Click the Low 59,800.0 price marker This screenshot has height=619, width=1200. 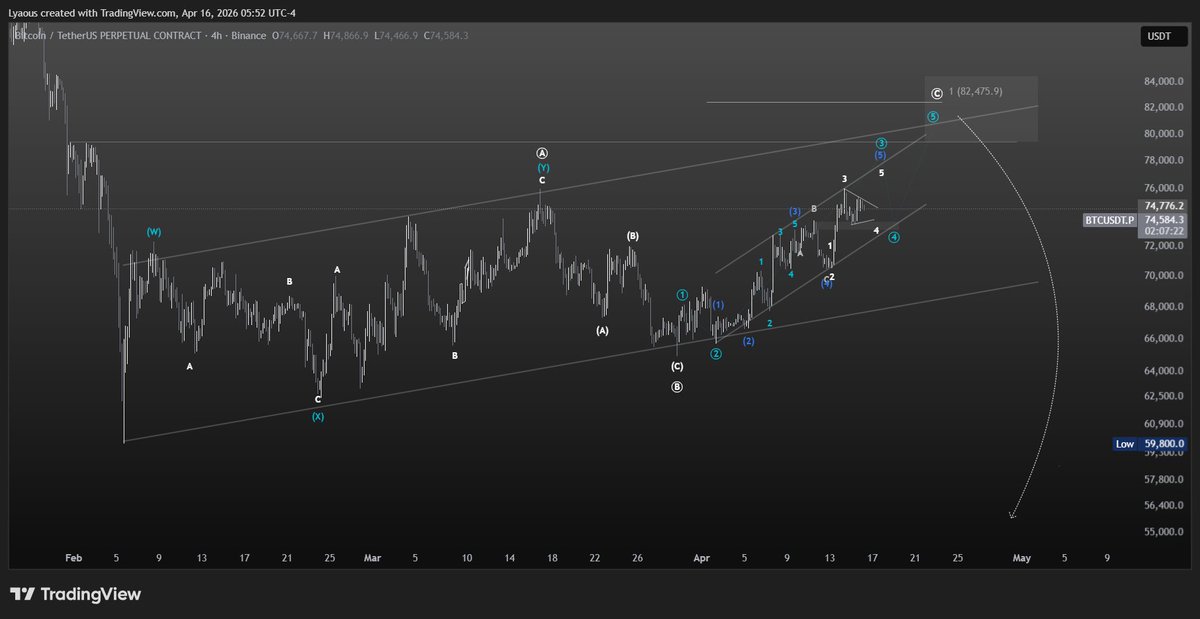[1150, 444]
